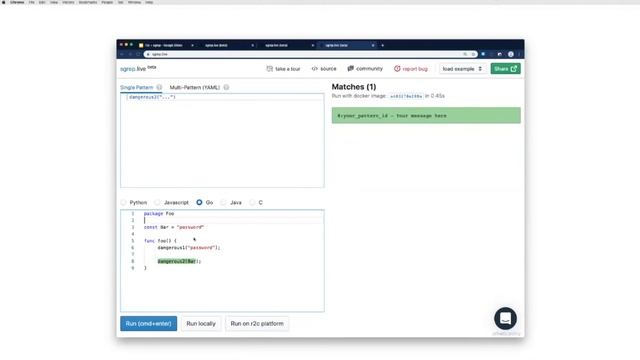
Task: Click the browser reload icon
Action: point(138,54)
